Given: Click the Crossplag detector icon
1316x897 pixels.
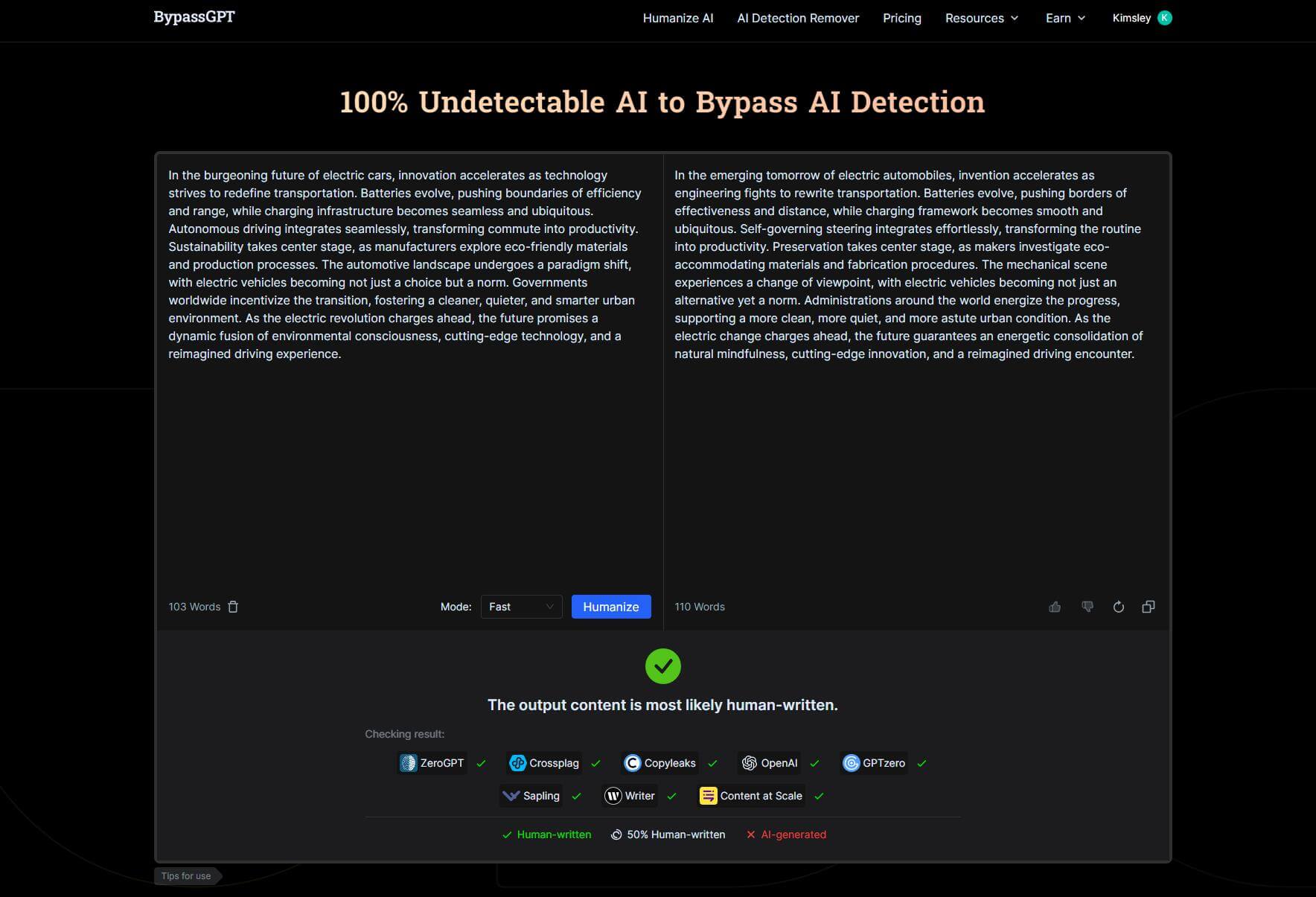Looking at the screenshot, I should (x=517, y=763).
